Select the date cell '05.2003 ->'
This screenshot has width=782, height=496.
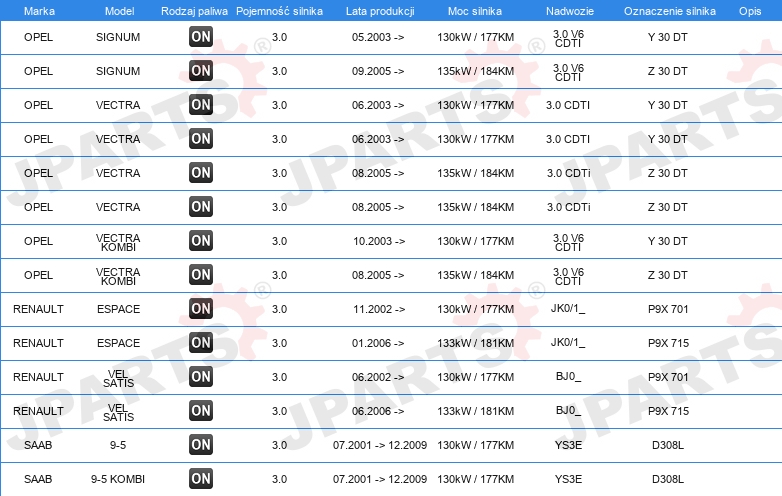378,37
